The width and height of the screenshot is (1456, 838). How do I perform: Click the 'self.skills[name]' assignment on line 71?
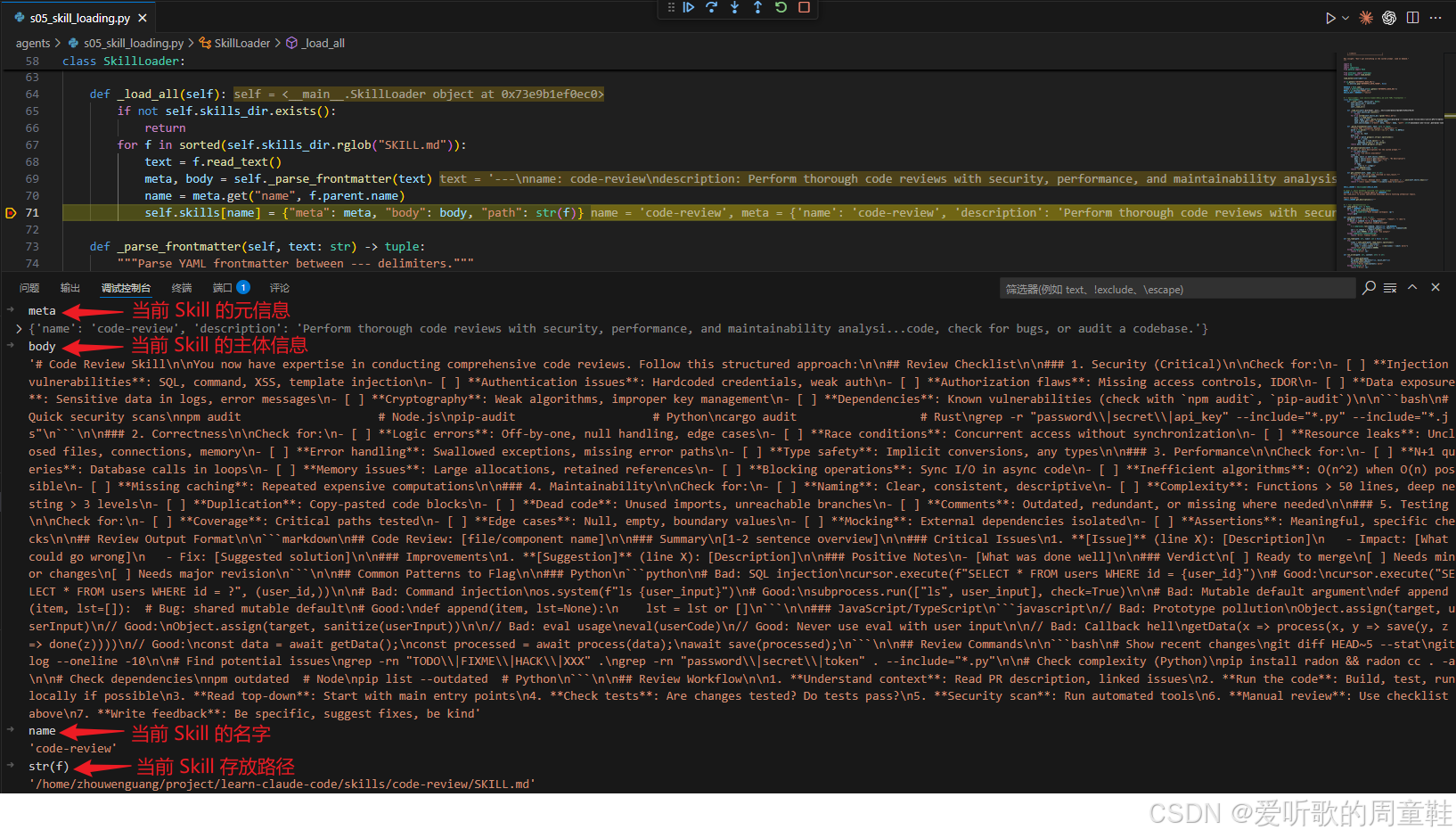[x=364, y=213]
